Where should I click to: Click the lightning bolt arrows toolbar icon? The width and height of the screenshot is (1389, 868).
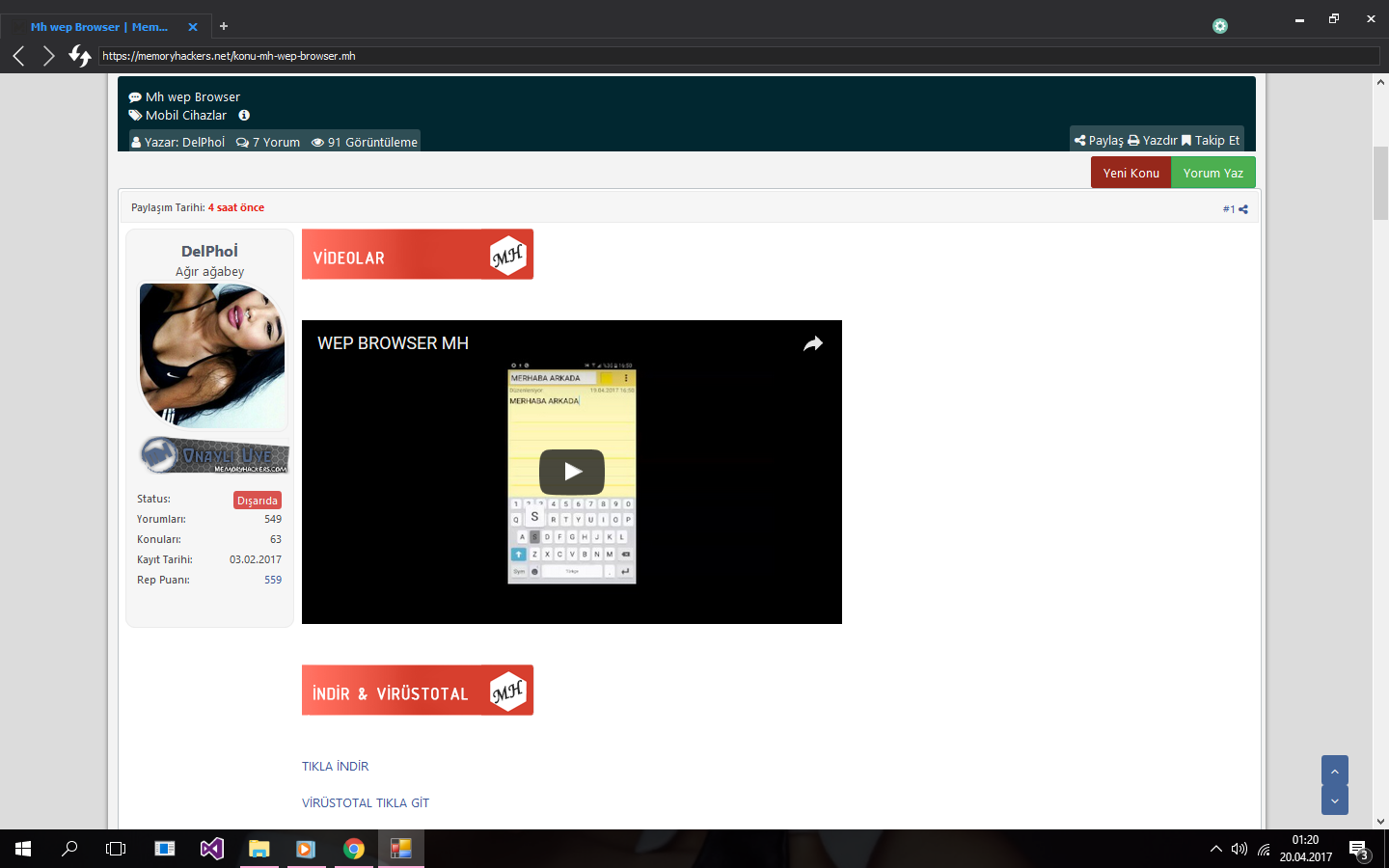click(x=79, y=56)
